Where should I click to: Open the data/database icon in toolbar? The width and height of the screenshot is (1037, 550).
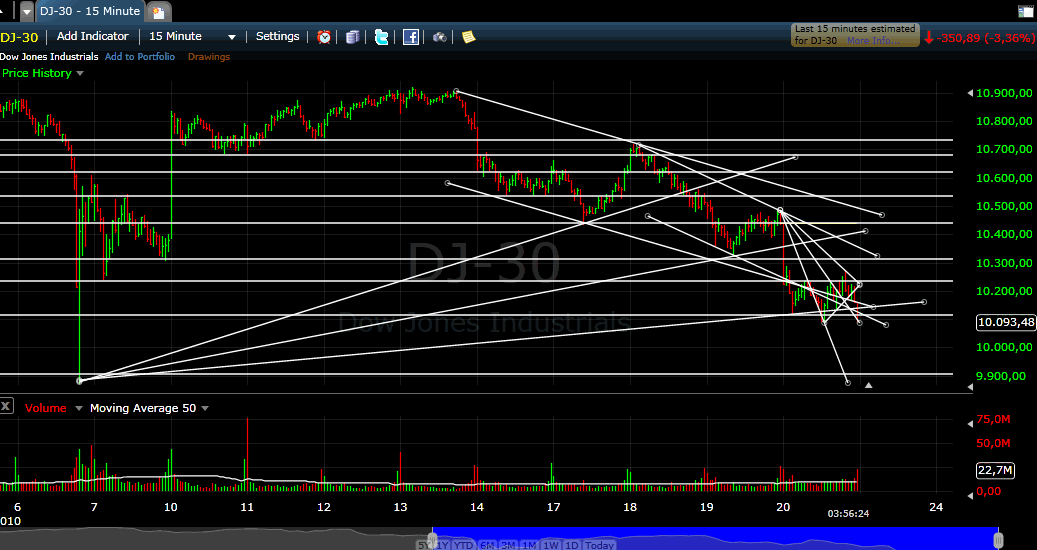click(x=353, y=37)
